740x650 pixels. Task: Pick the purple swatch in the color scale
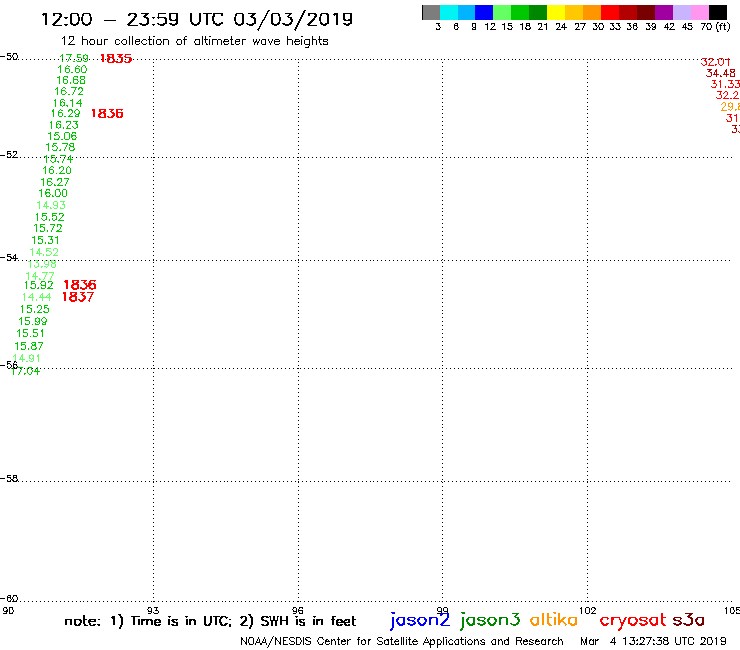tap(664, 12)
